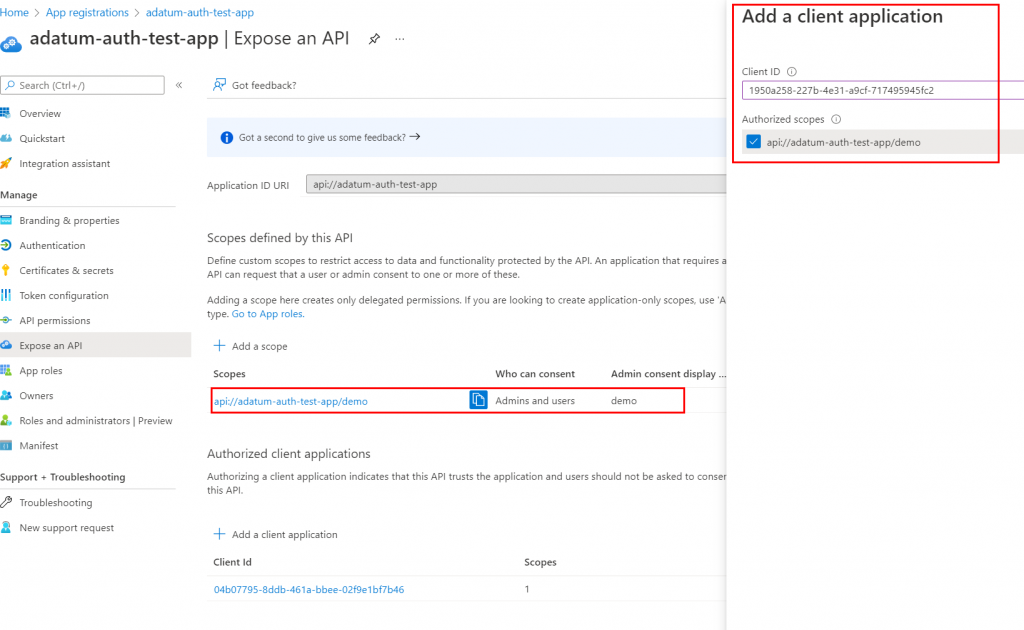The height and width of the screenshot is (630, 1024).
Task: Click the info icon in the feedback banner
Action: point(227,137)
